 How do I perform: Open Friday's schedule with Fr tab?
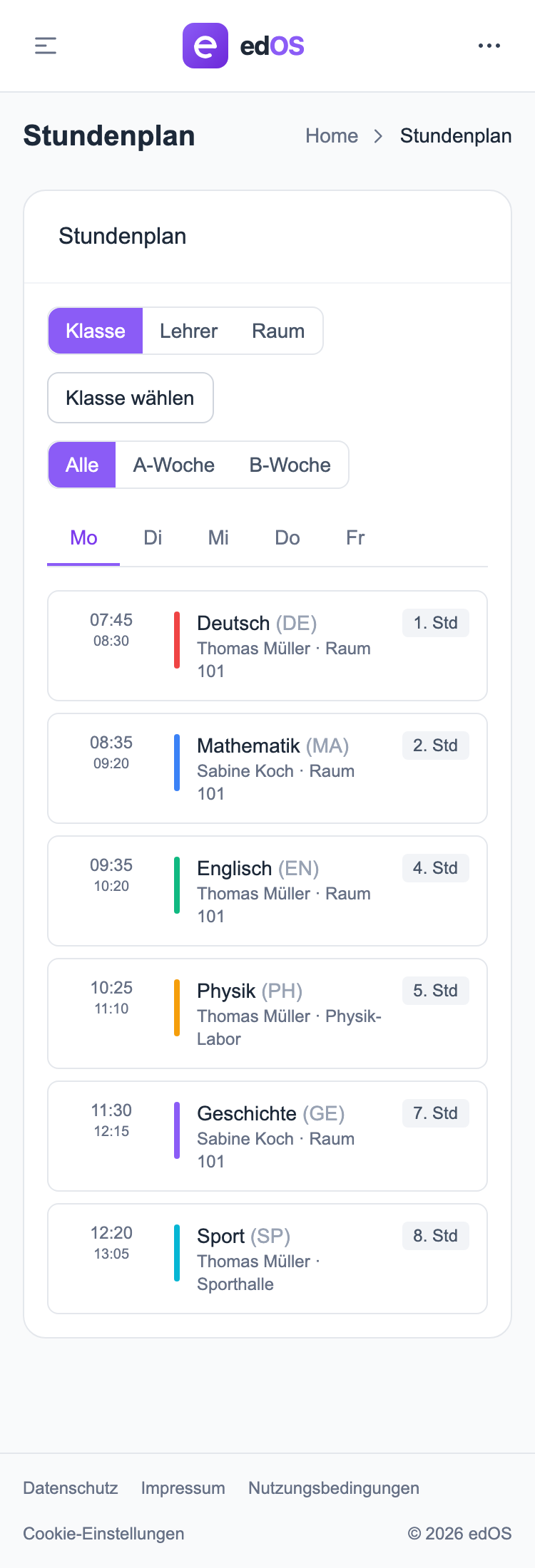coord(354,538)
